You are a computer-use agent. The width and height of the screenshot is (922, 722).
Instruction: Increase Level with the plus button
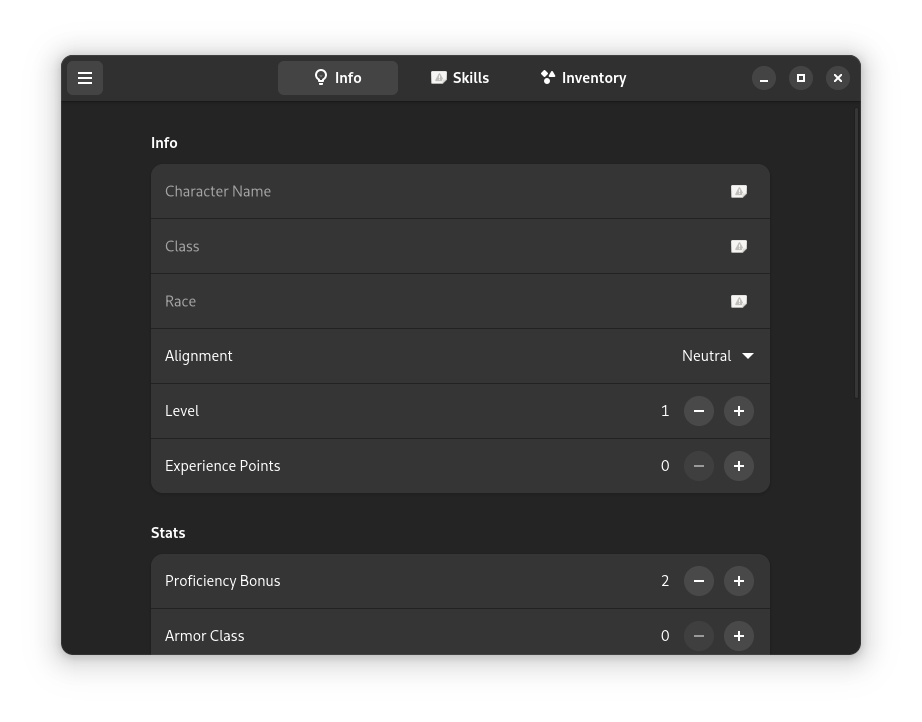pos(739,411)
